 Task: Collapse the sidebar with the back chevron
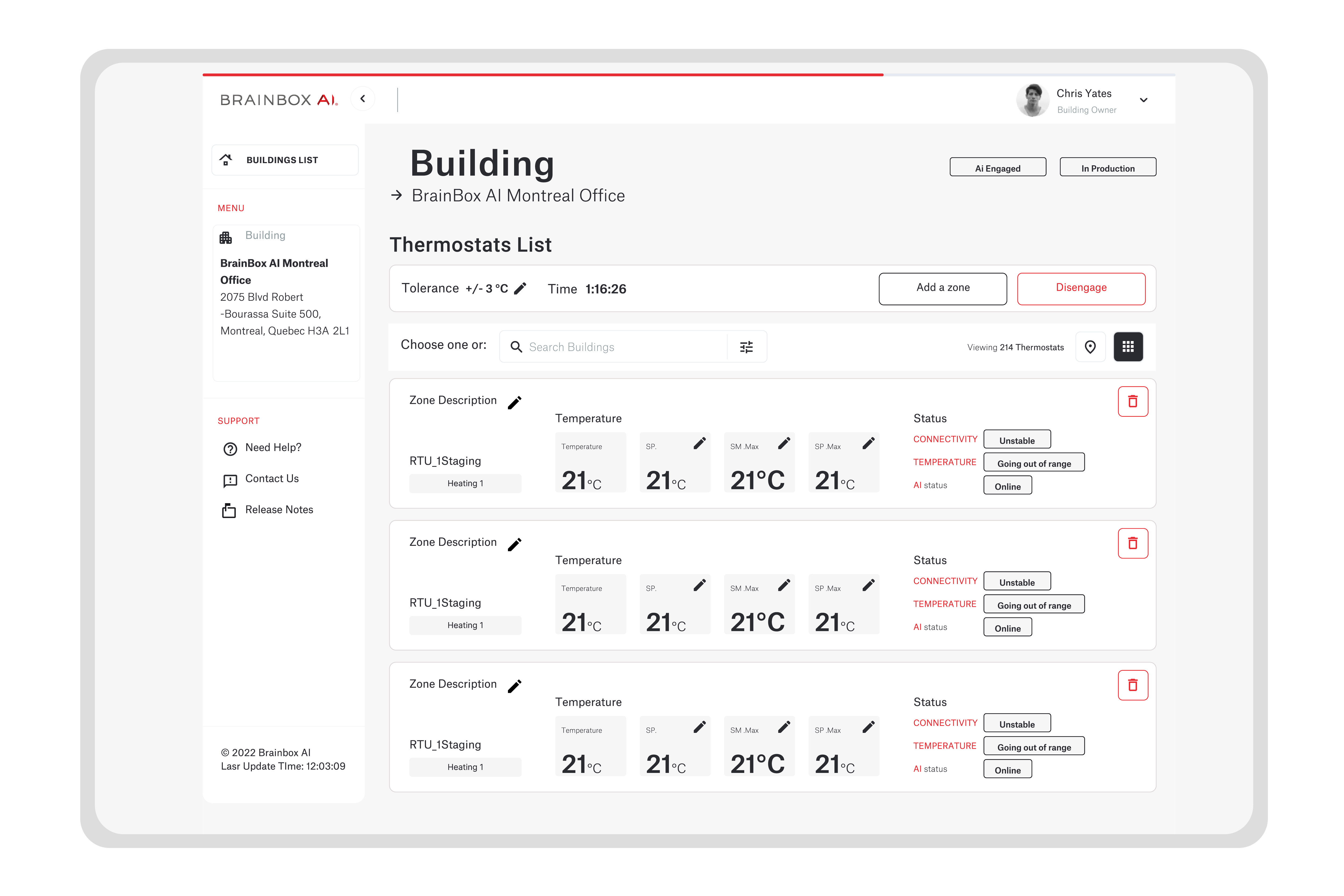point(362,99)
